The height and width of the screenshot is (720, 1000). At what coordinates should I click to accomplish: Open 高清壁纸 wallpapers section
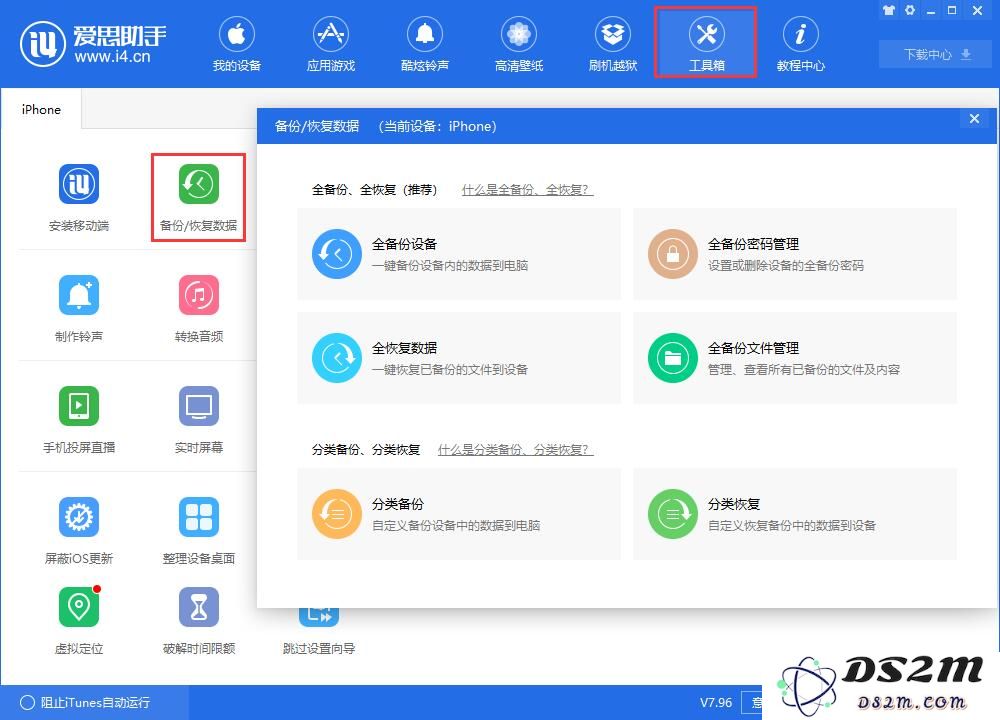click(518, 44)
